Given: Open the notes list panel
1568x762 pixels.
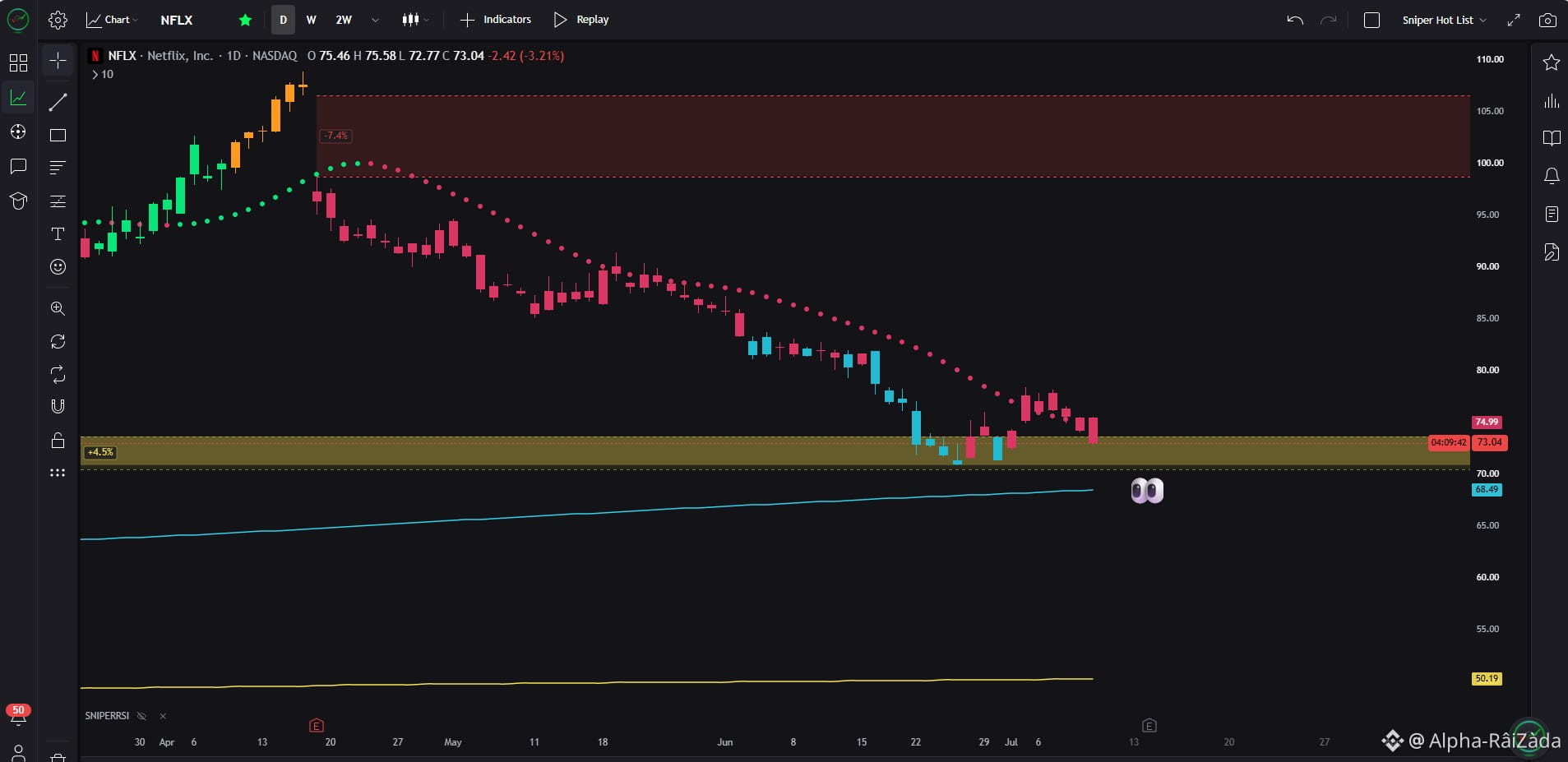Looking at the screenshot, I should click(x=1552, y=214).
